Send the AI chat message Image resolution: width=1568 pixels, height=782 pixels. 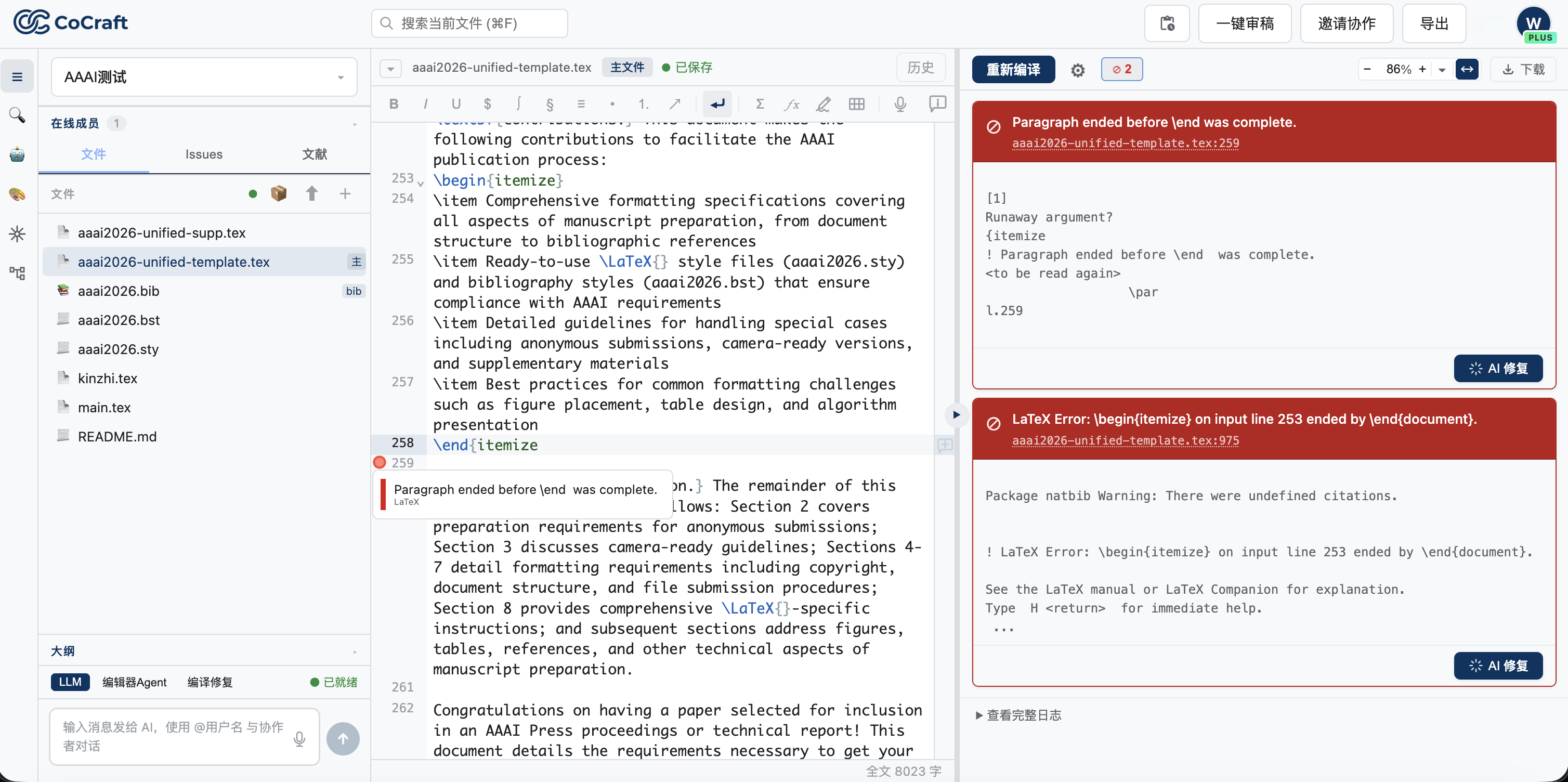(343, 738)
